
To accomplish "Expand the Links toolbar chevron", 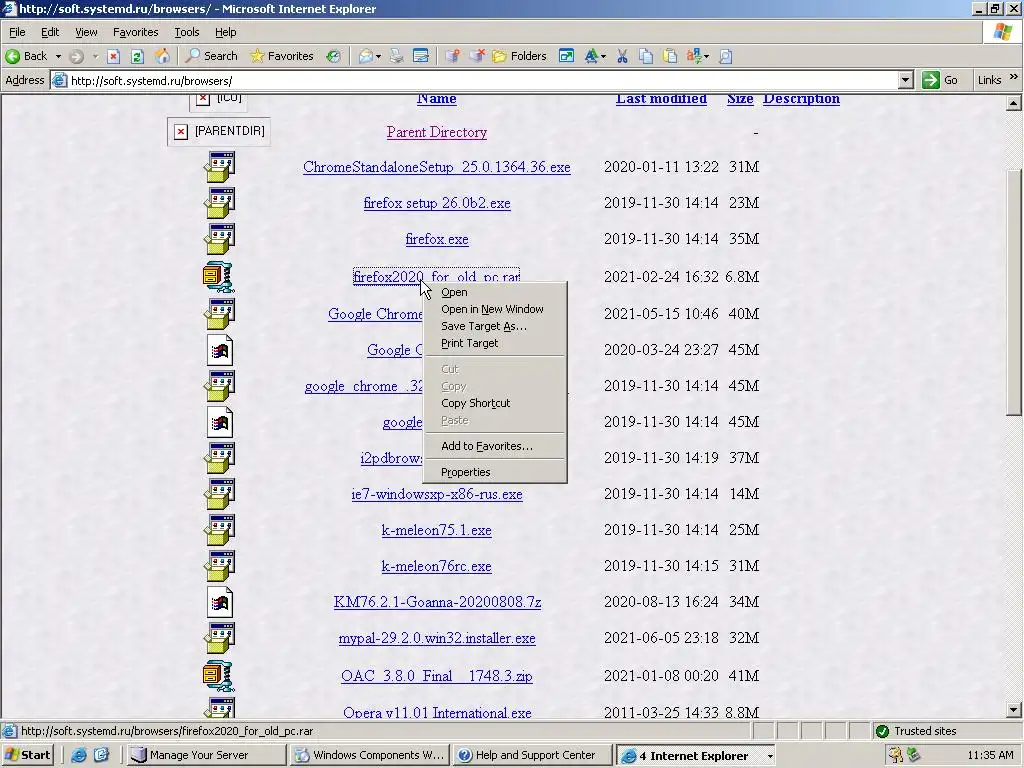I will click(x=1014, y=78).
